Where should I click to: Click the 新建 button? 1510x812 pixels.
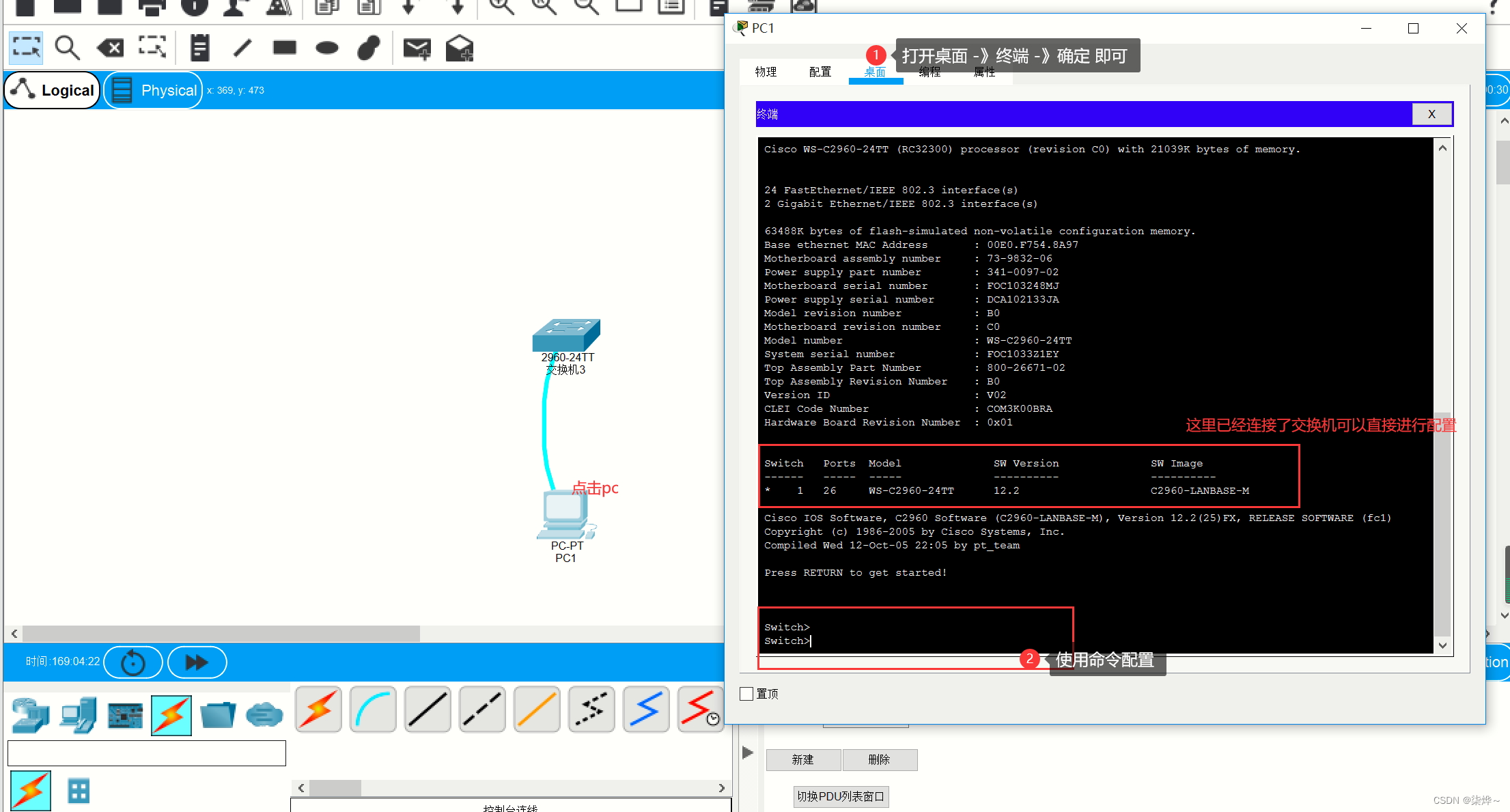coord(802,759)
